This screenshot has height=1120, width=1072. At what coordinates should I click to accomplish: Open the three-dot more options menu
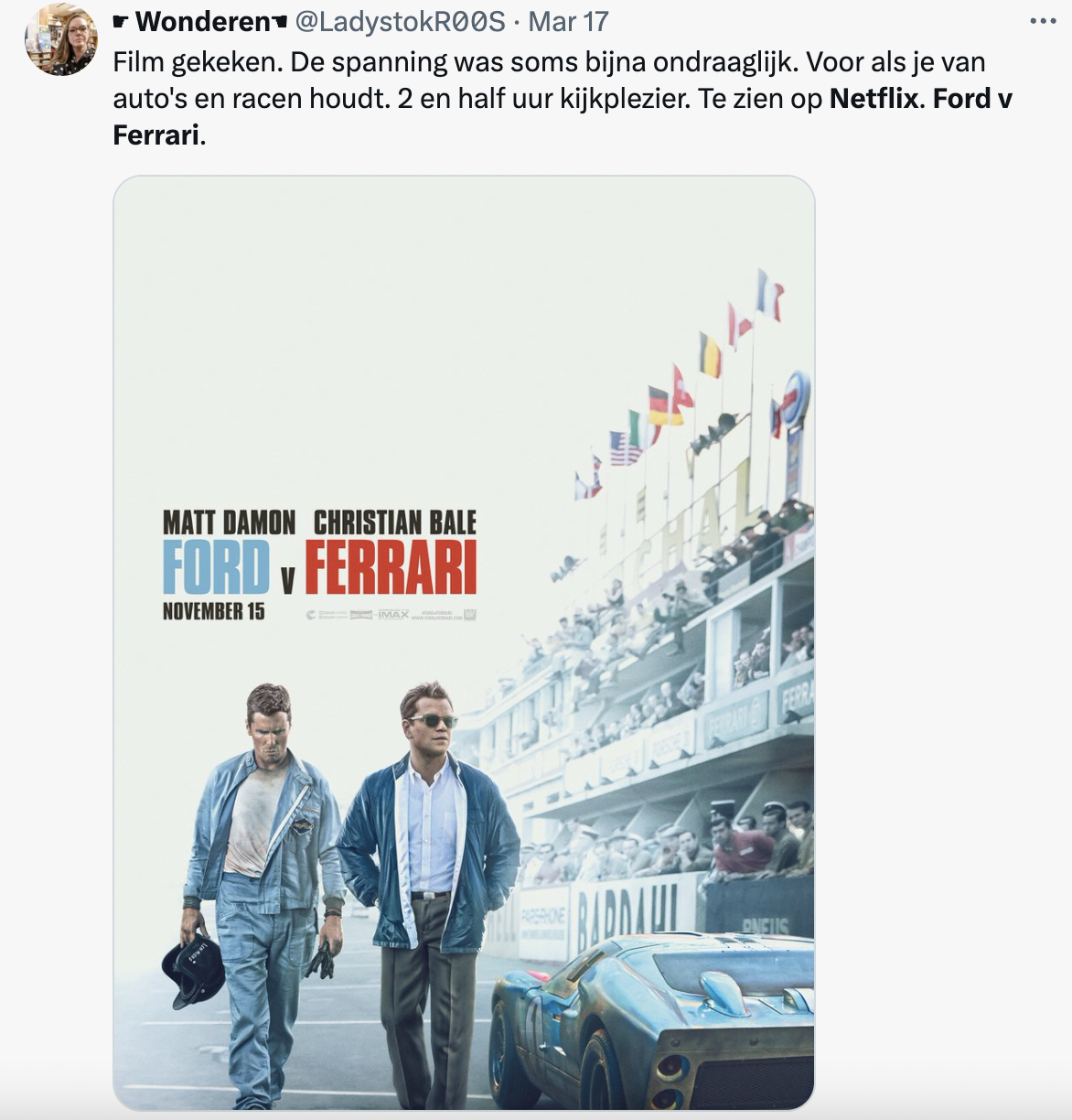pyautogui.click(x=1043, y=21)
